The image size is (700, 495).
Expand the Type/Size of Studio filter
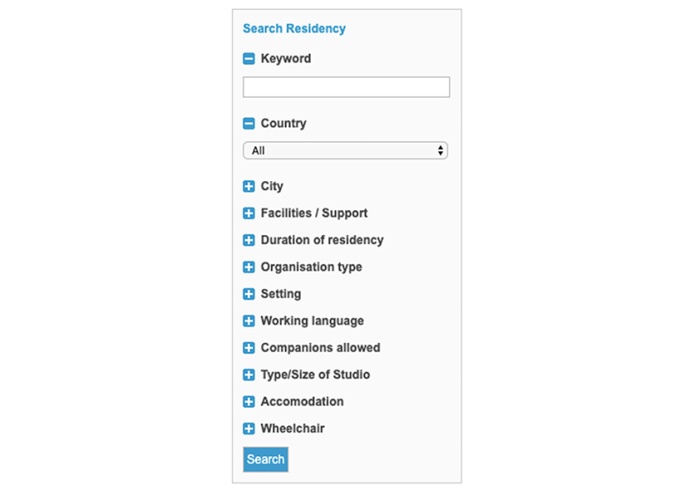click(x=315, y=374)
